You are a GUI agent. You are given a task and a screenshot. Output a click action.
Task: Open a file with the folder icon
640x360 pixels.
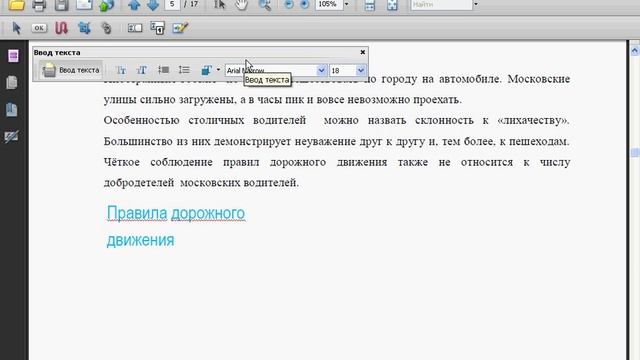coord(16,5)
